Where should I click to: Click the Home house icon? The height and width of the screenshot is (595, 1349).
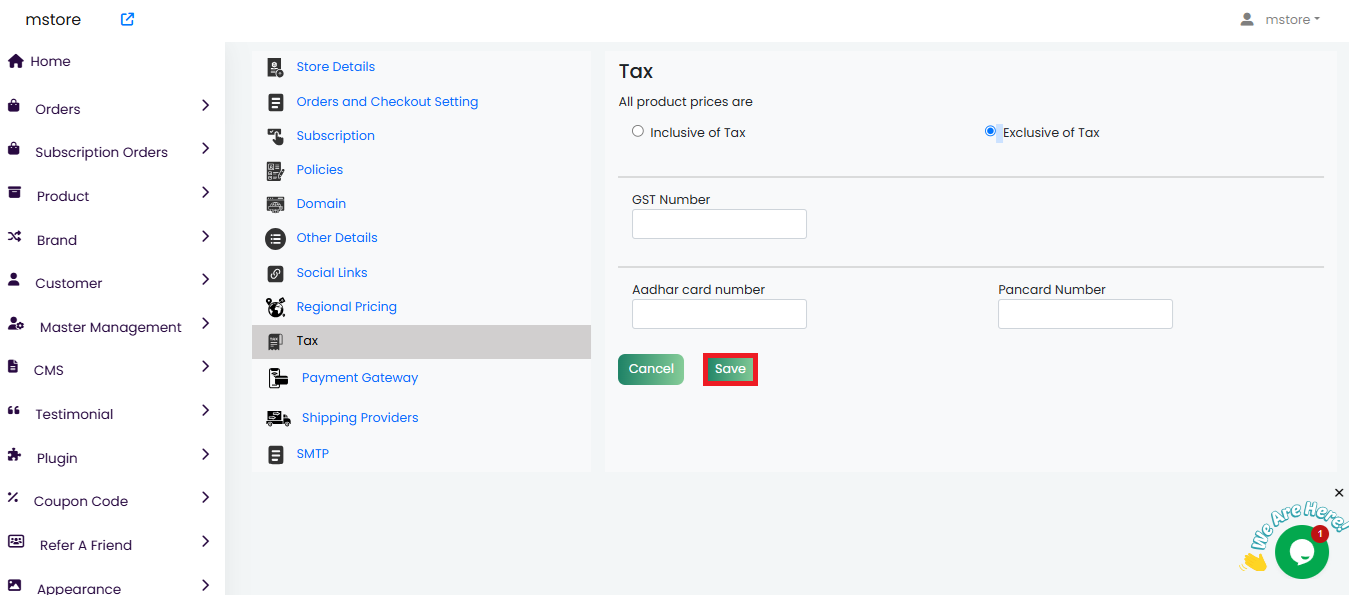(15, 61)
